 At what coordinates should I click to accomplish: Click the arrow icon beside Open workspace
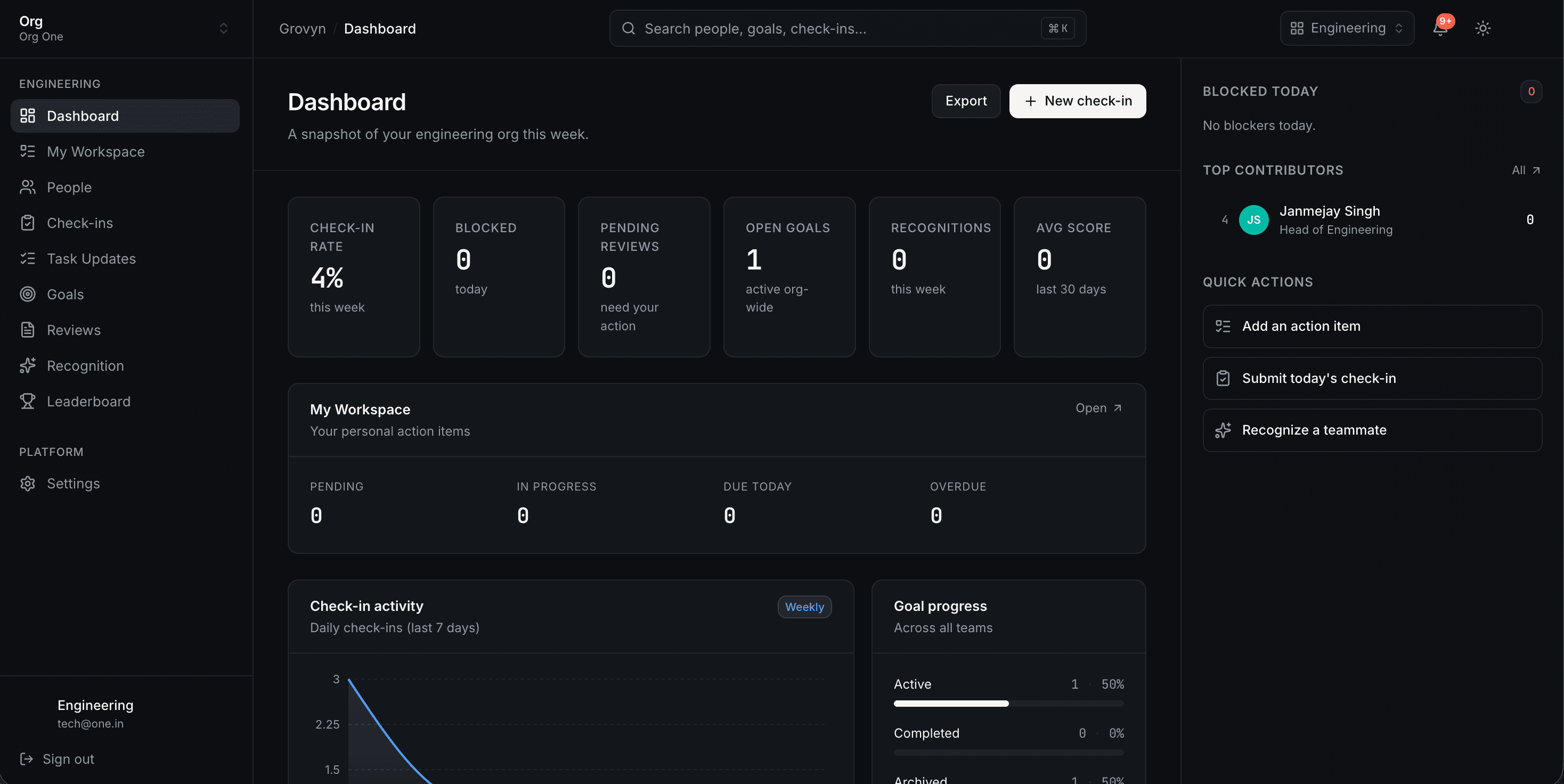tap(1118, 408)
